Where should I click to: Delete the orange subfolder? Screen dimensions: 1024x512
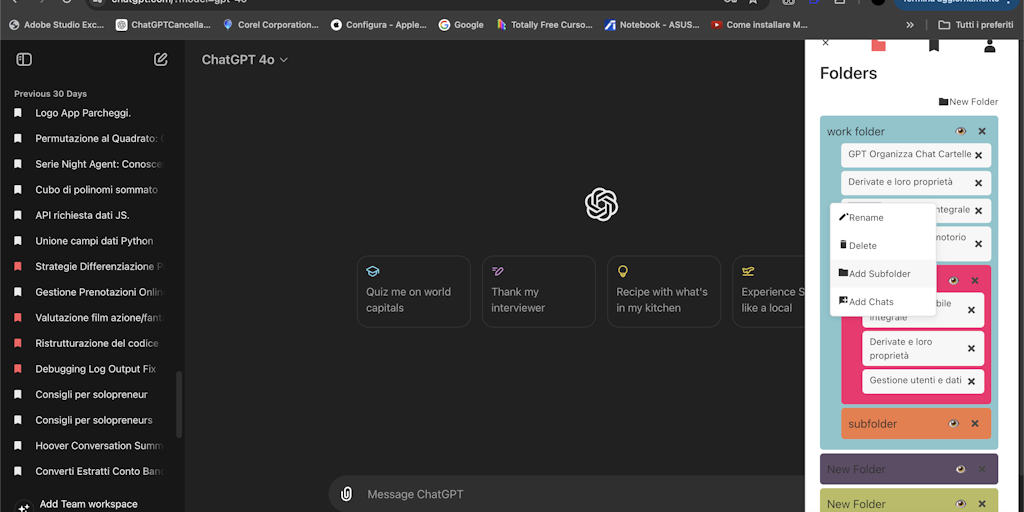(975, 424)
